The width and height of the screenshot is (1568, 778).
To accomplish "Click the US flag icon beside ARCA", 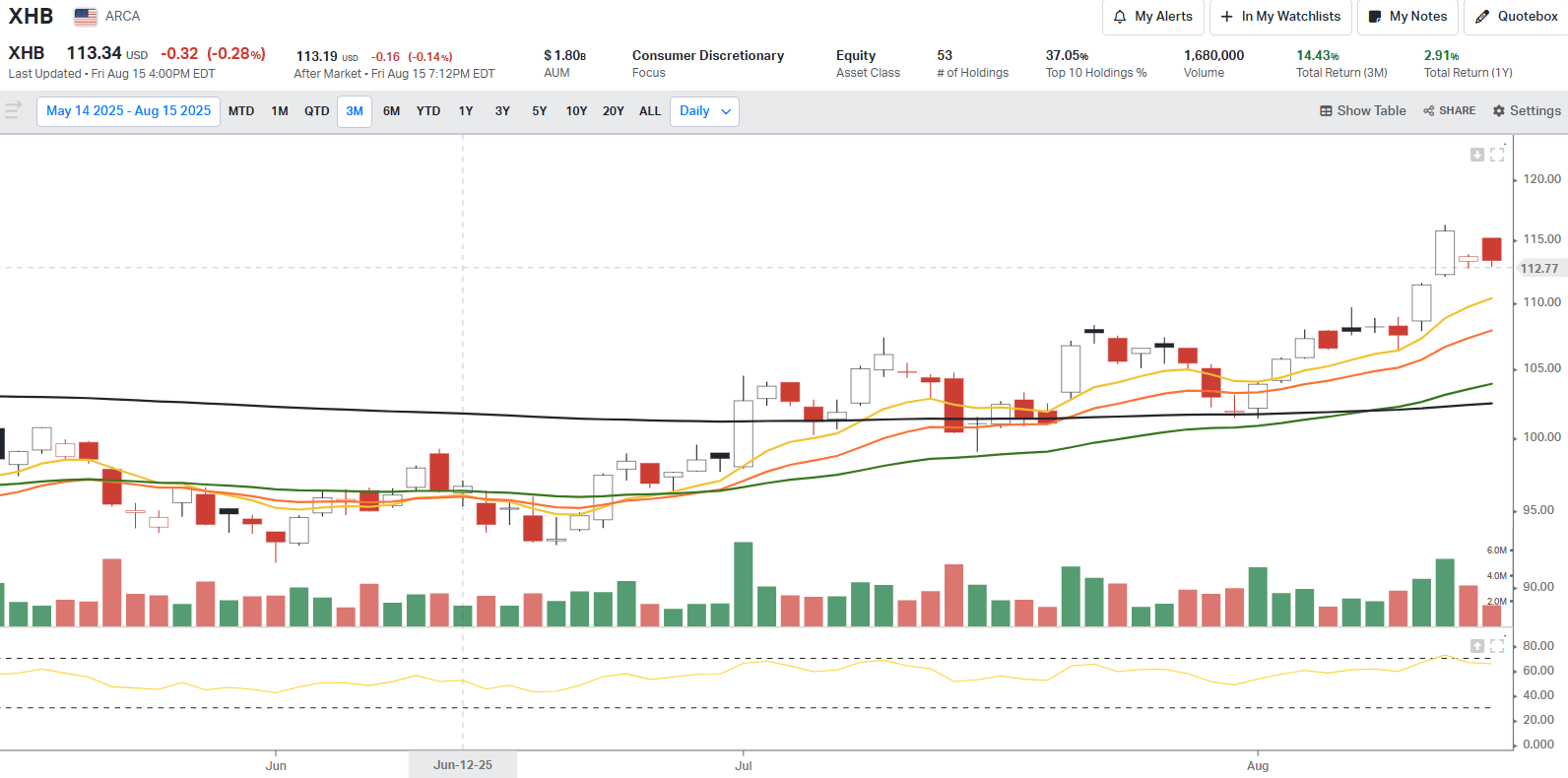I will tap(86, 17).
